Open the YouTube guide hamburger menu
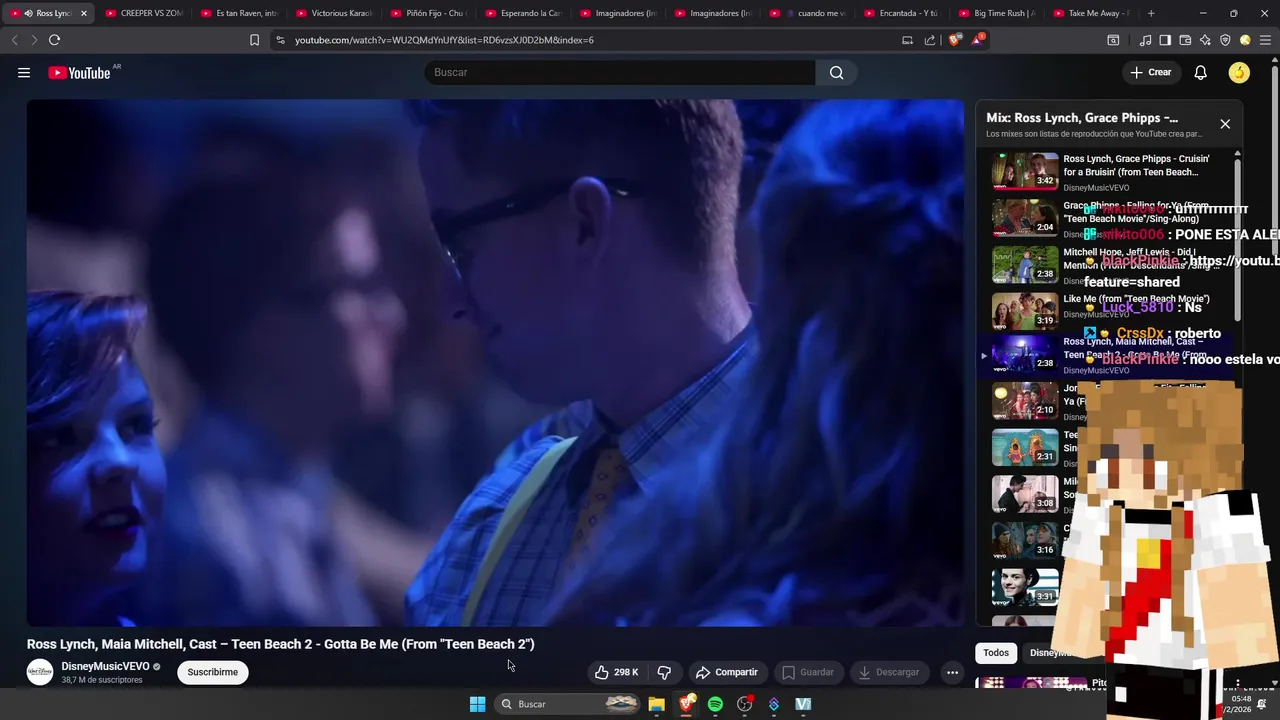 coord(24,72)
